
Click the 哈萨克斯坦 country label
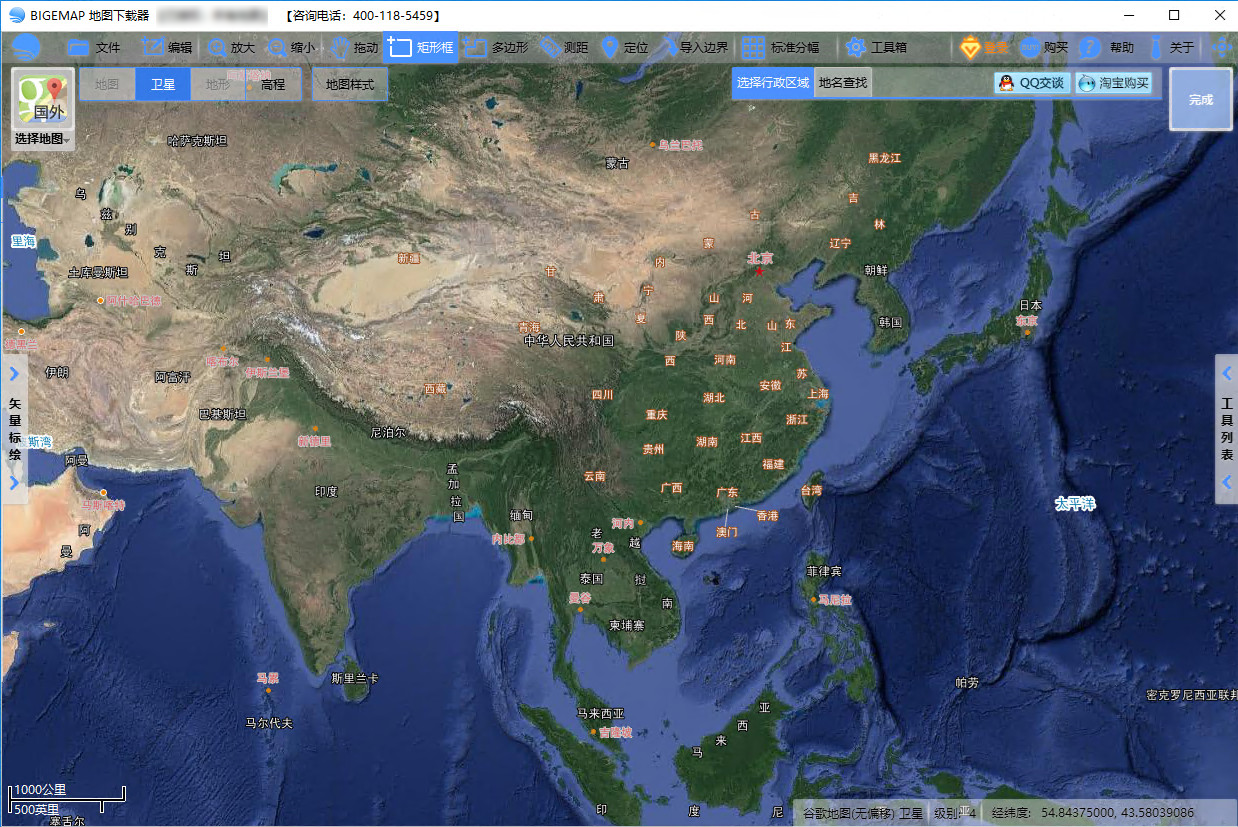click(197, 140)
